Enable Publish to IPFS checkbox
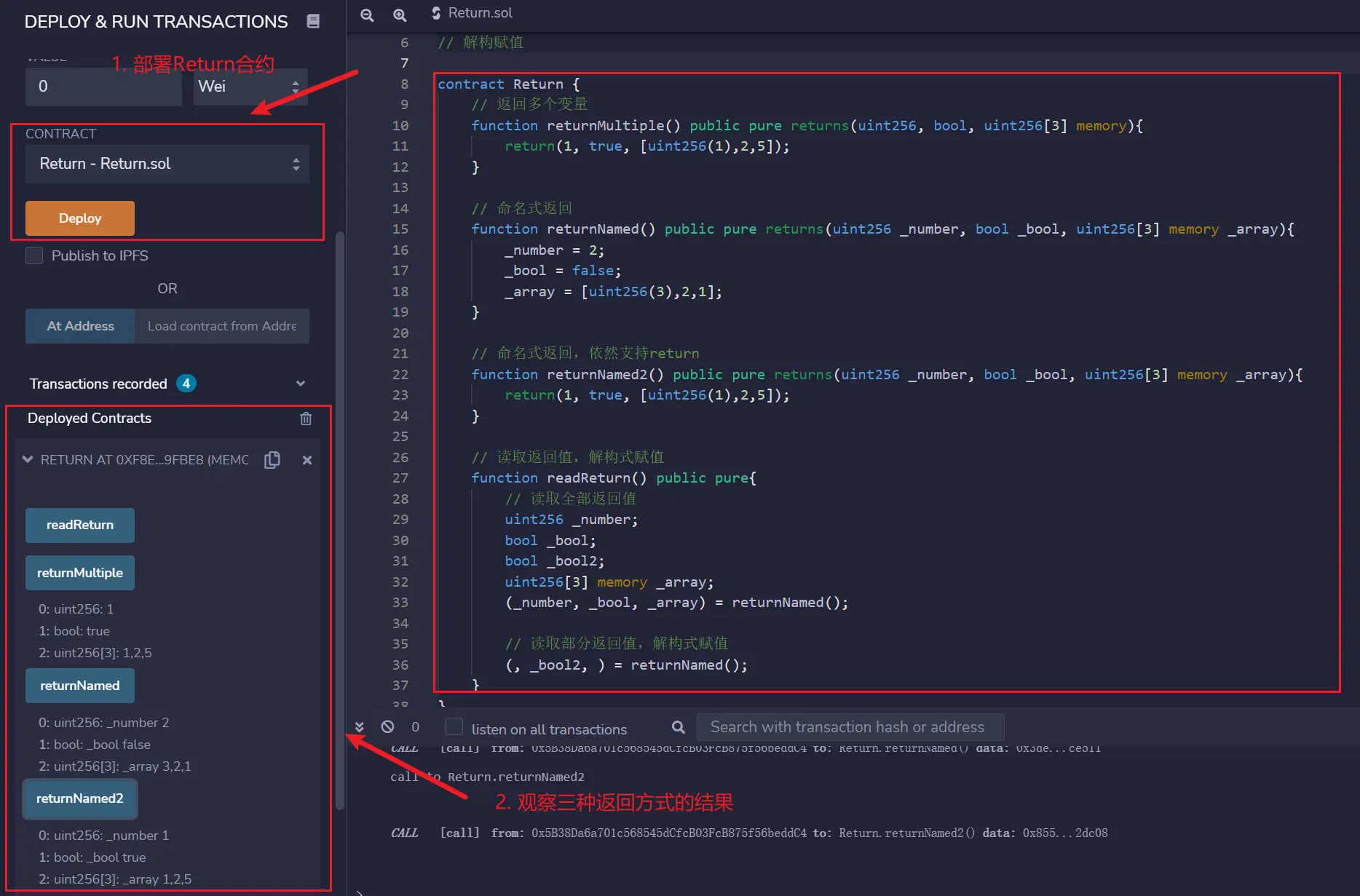1360x896 pixels. (34, 255)
